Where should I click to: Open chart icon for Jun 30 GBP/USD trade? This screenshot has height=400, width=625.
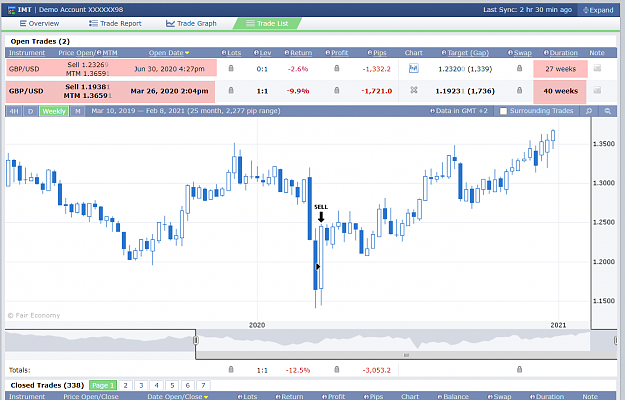click(414, 69)
